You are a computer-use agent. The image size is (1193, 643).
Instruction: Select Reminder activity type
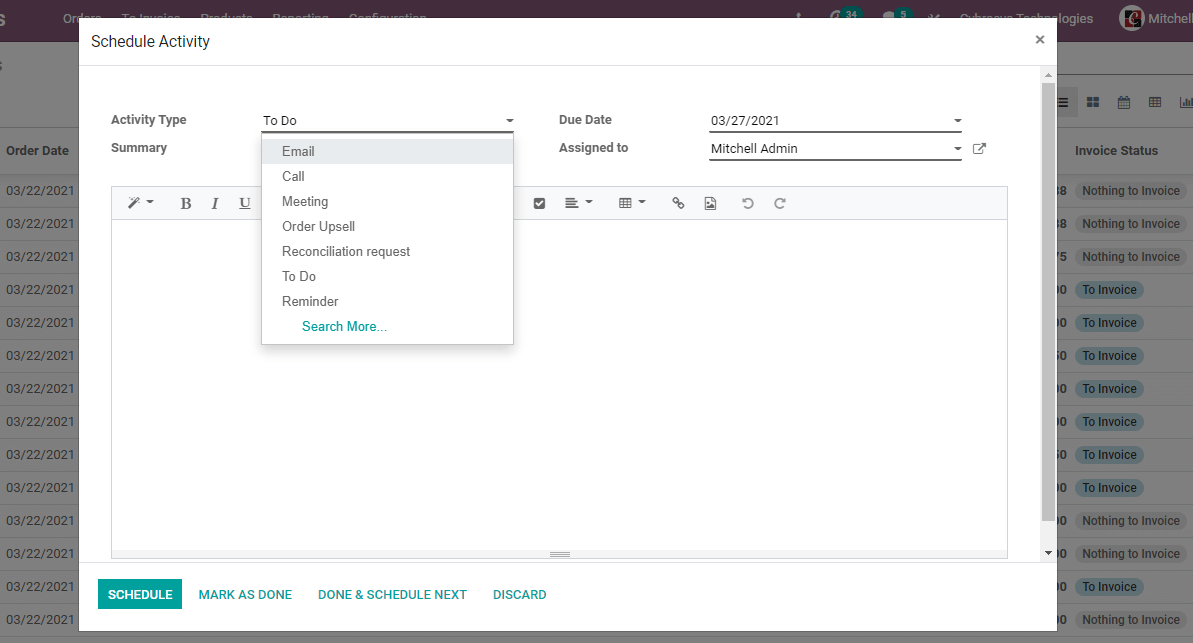pos(387,301)
